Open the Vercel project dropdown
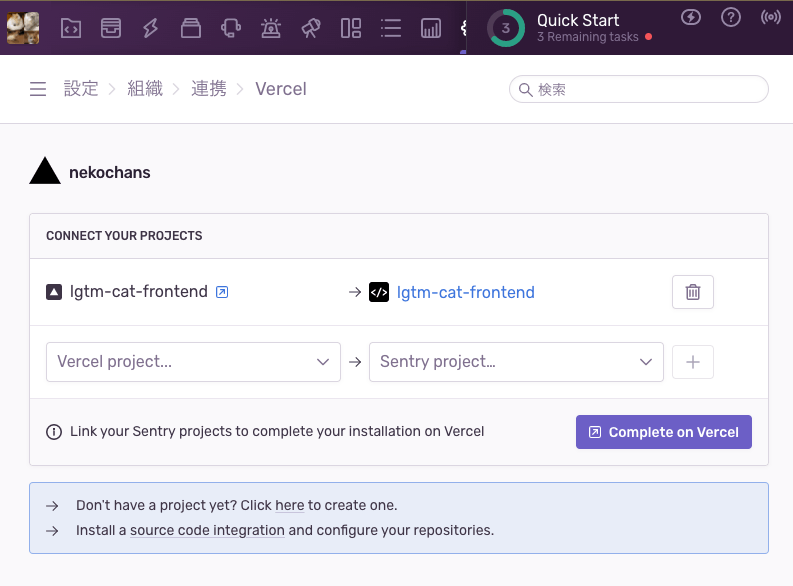Viewport: 793px width, 586px height. 193,362
